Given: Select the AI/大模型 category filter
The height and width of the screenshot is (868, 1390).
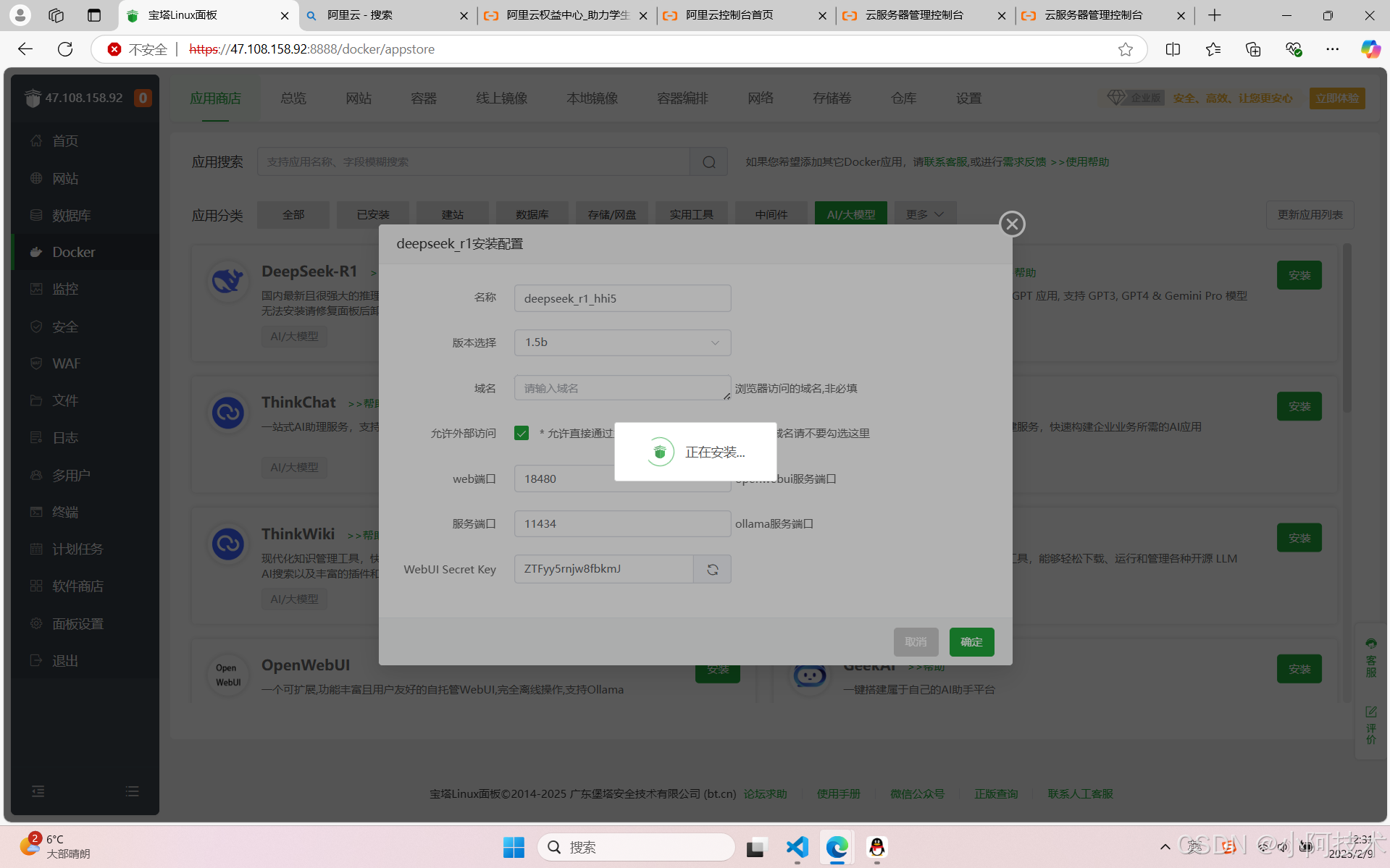Looking at the screenshot, I should click(851, 214).
